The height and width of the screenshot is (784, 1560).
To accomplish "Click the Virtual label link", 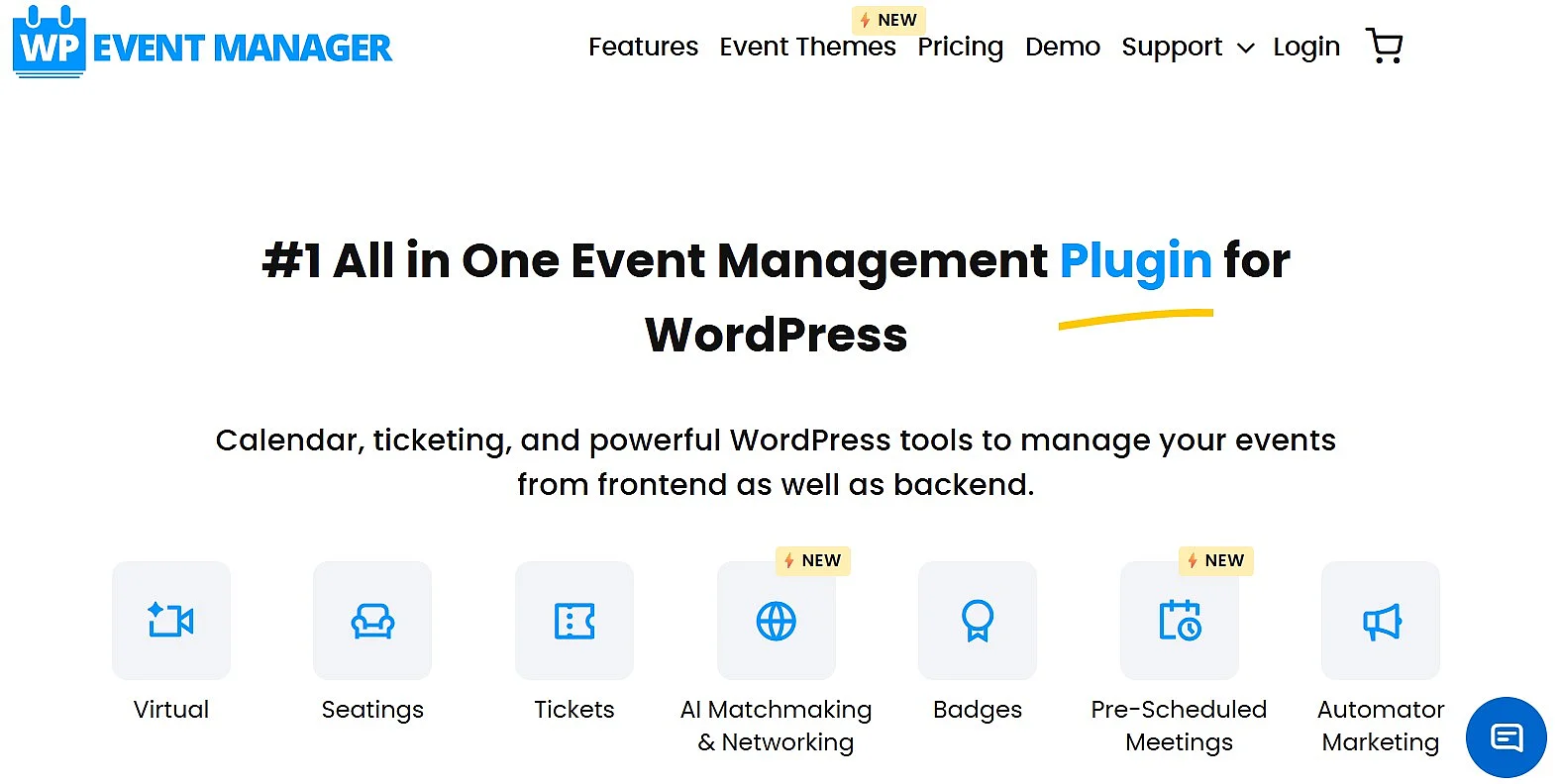I will [x=171, y=709].
